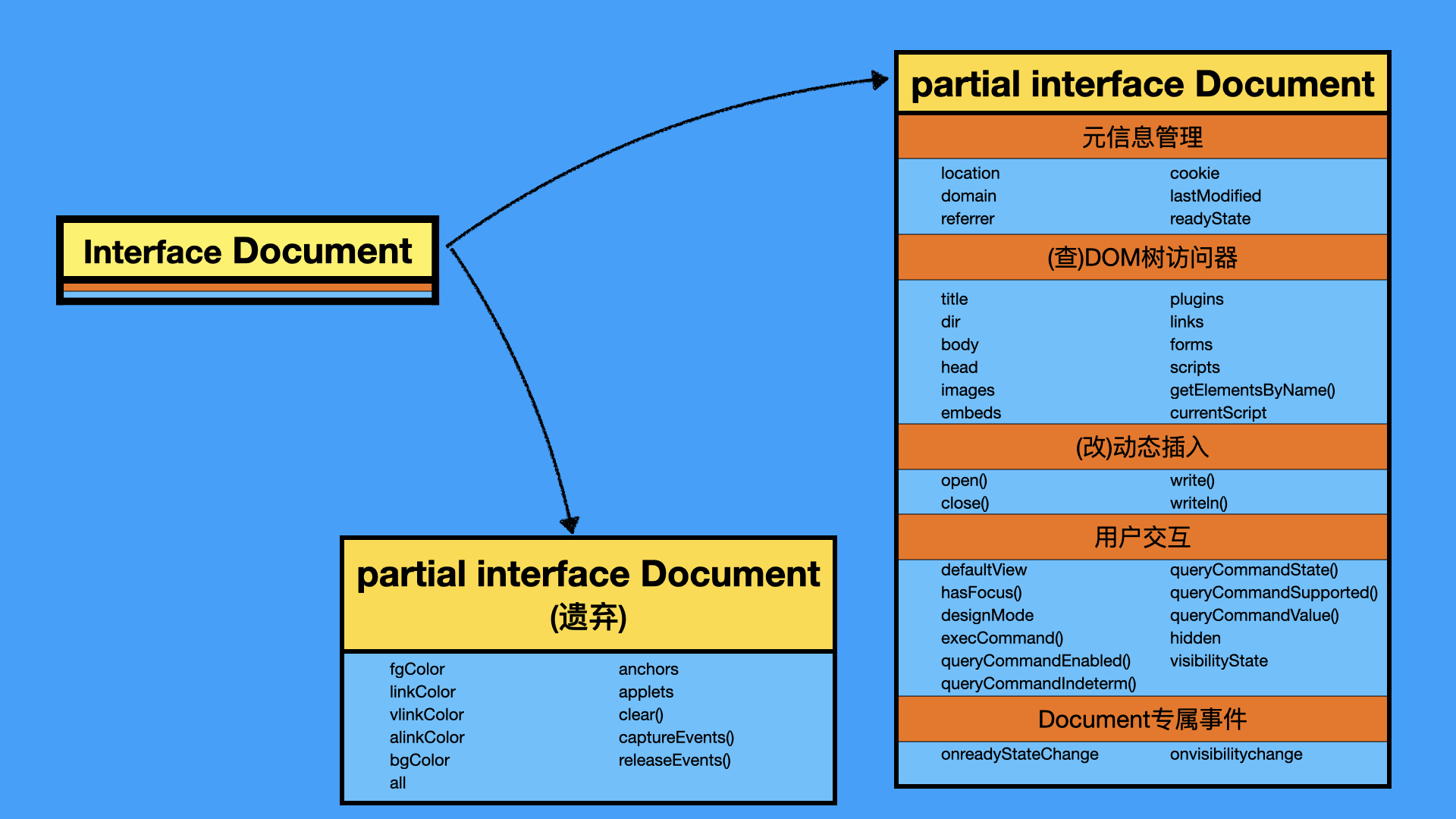
Task: Click the location property label
Action: 971,173
